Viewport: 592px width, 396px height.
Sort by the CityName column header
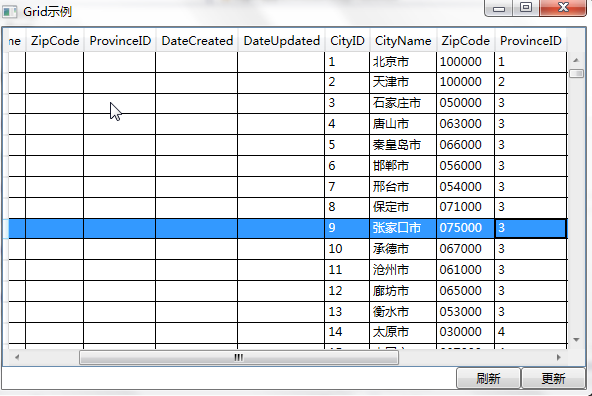[403, 41]
